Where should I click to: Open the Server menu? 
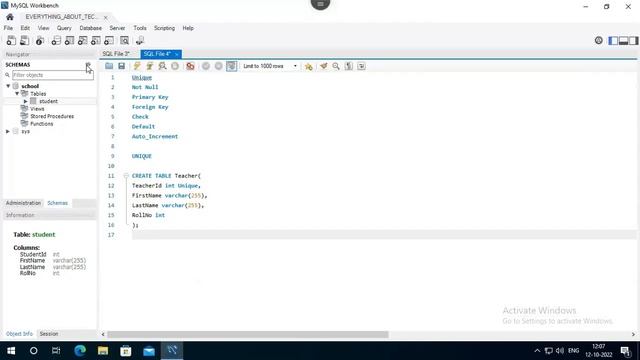coord(117,28)
